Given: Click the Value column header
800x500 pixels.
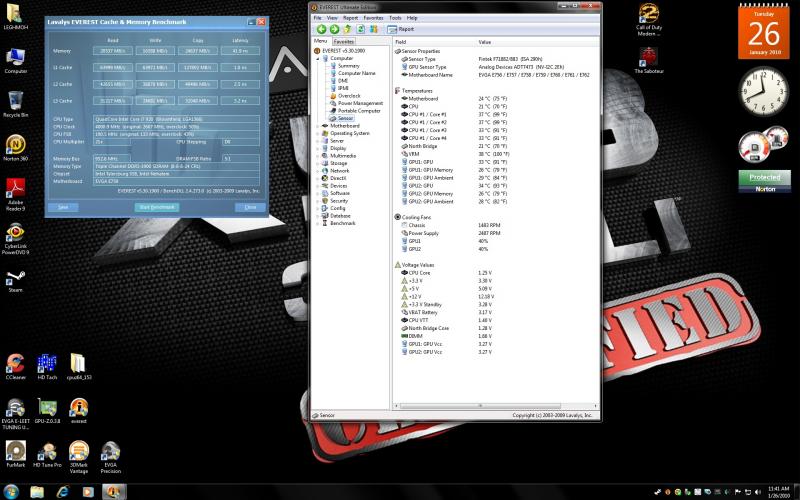Looking at the screenshot, I should point(538,42).
